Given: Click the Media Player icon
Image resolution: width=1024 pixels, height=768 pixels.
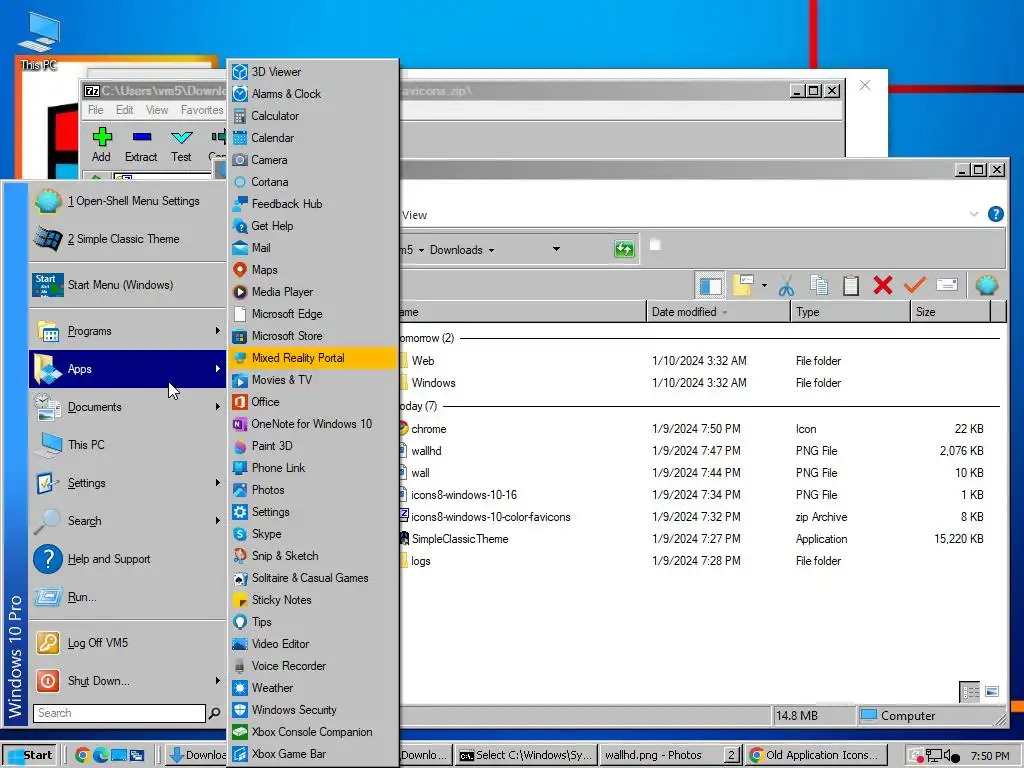Looking at the screenshot, I should point(240,292).
